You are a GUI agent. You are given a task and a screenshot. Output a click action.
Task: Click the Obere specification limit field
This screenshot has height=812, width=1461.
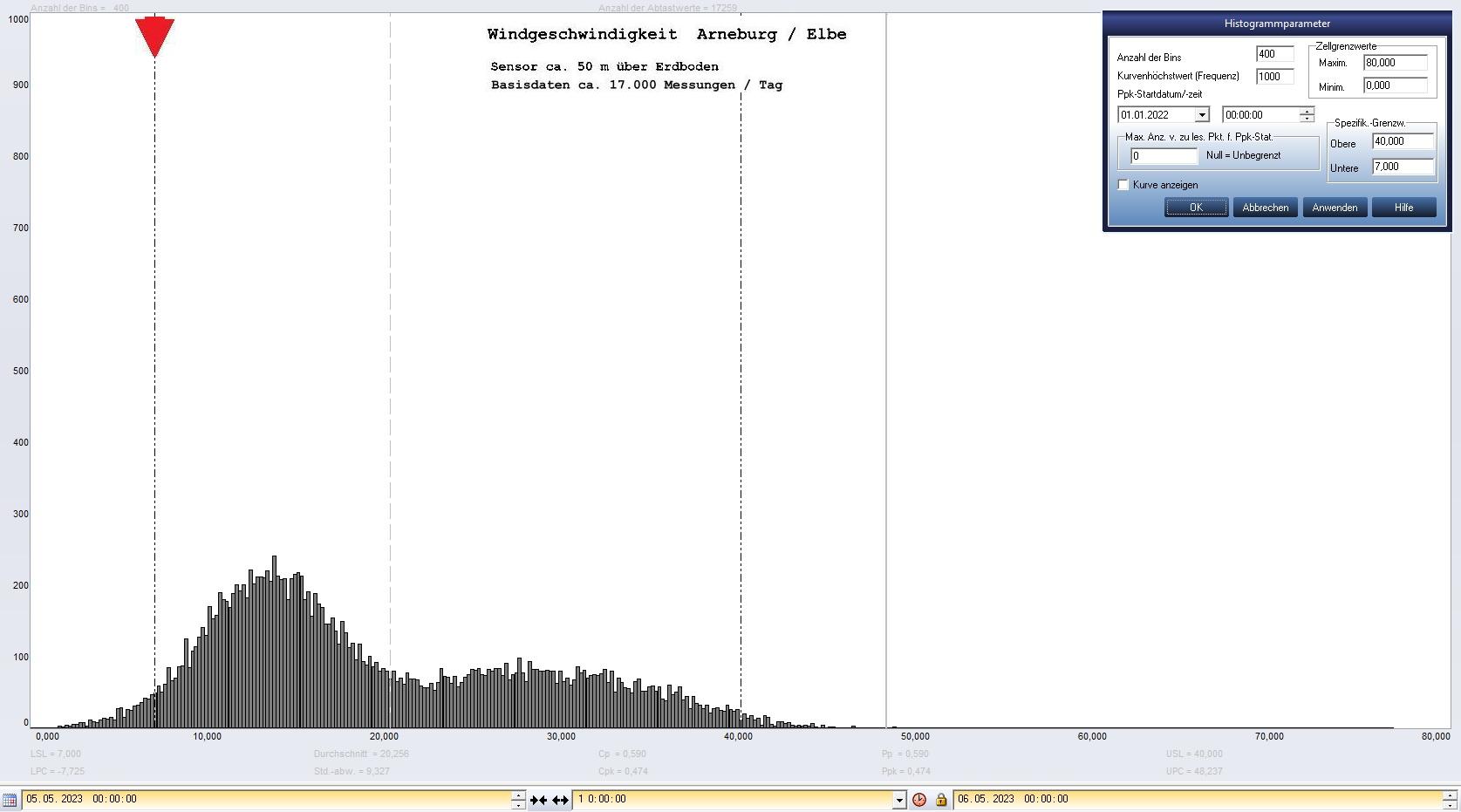[1402, 141]
